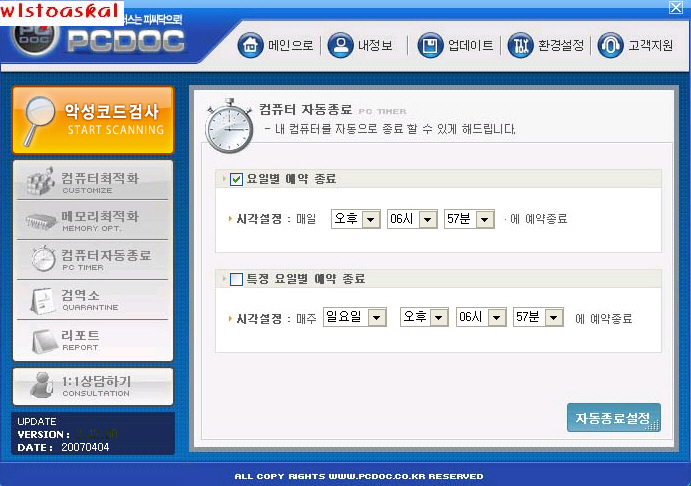Image resolution: width=691 pixels, height=486 pixels.
Task: Click the 컴퓨터 자동종료 heading text
Action: [305, 109]
